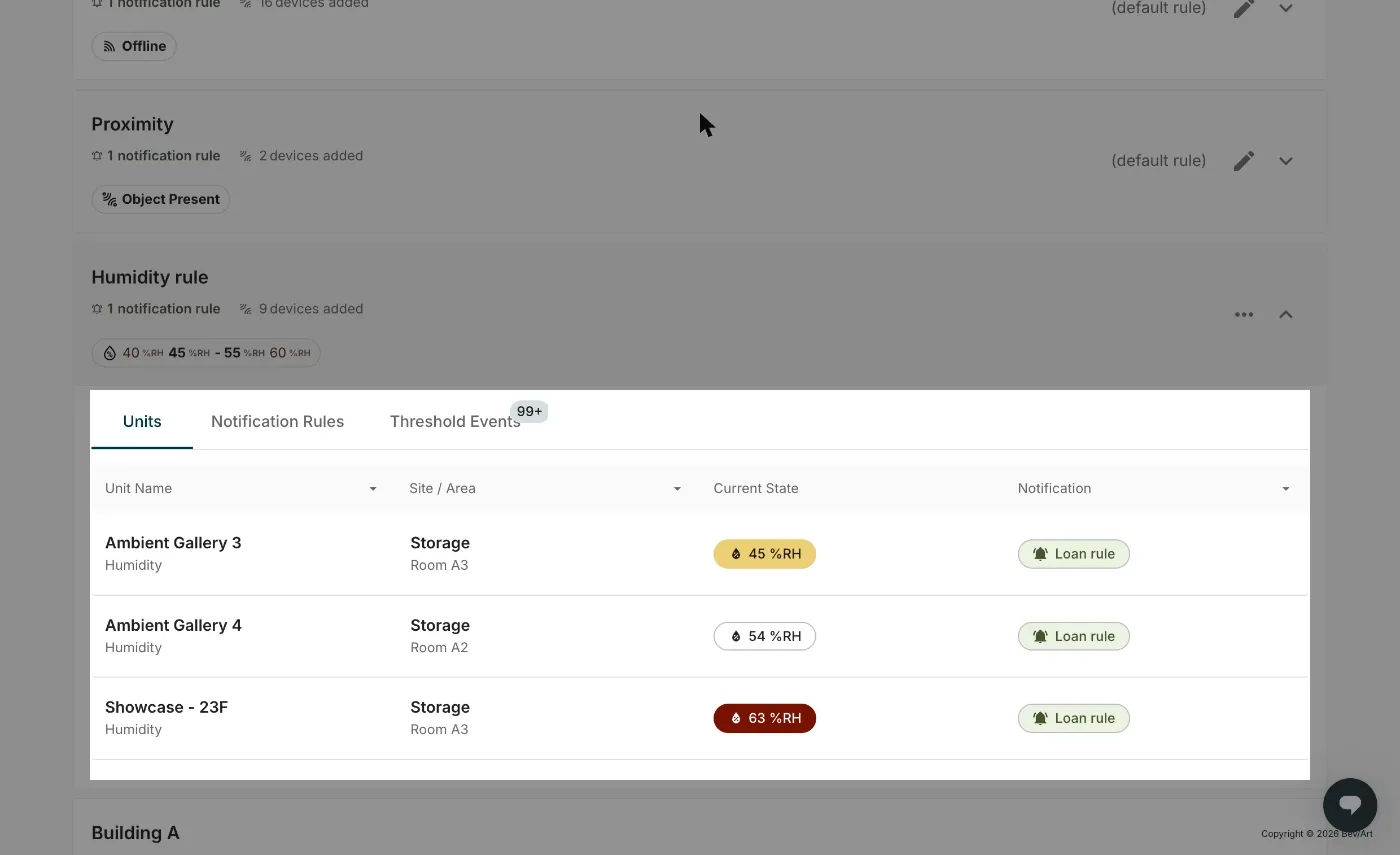Screen dimensions: 1400x855
Task: Open the Humidity rule three-dot menu
Action: pos(1244,314)
